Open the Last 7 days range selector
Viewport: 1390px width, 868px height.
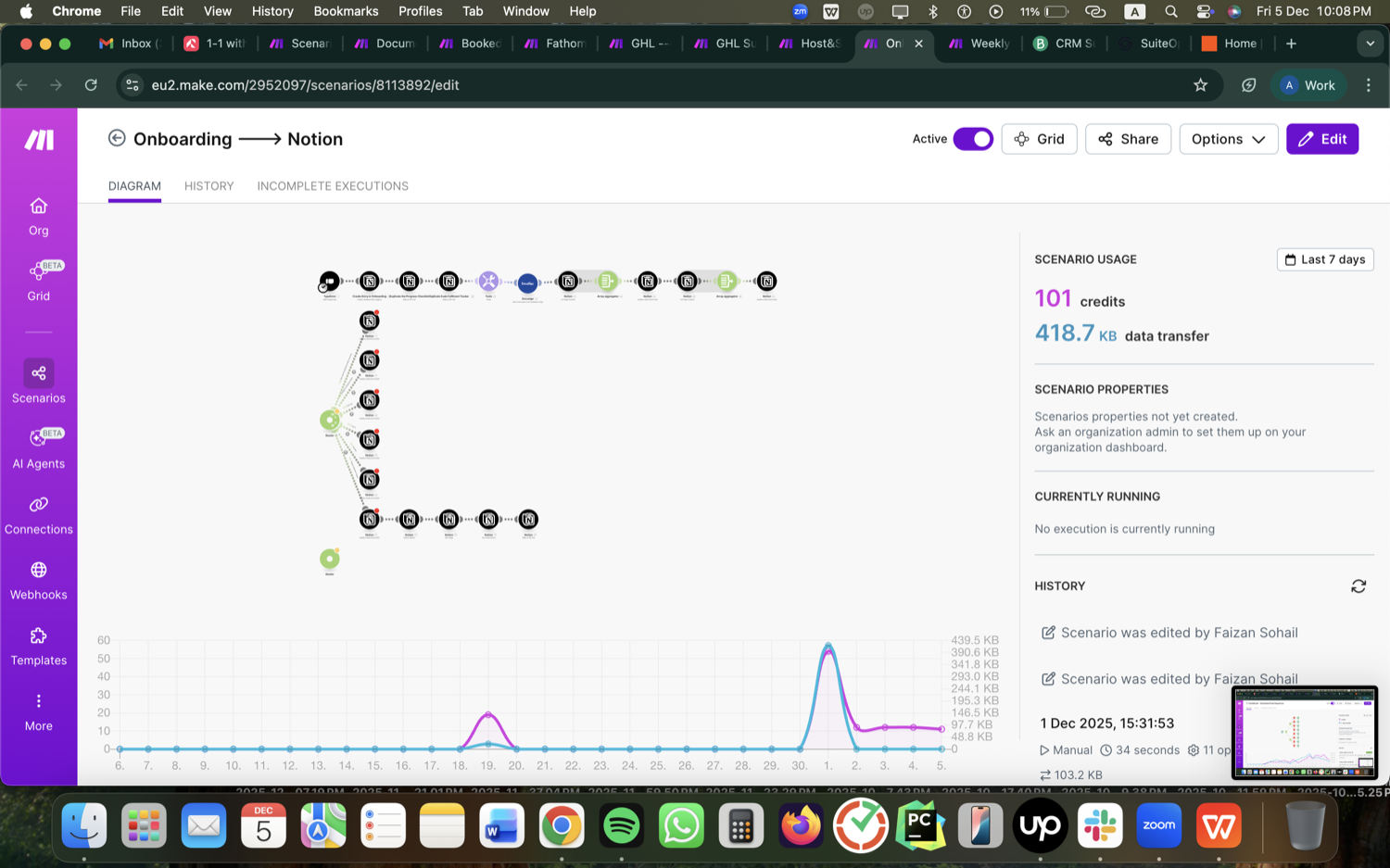tap(1325, 259)
